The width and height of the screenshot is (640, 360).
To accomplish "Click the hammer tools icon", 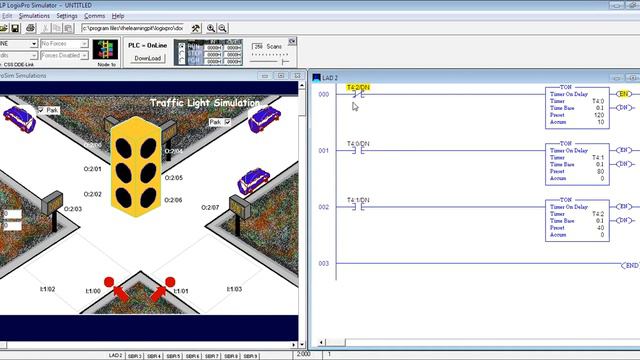I will tap(196, 28).
